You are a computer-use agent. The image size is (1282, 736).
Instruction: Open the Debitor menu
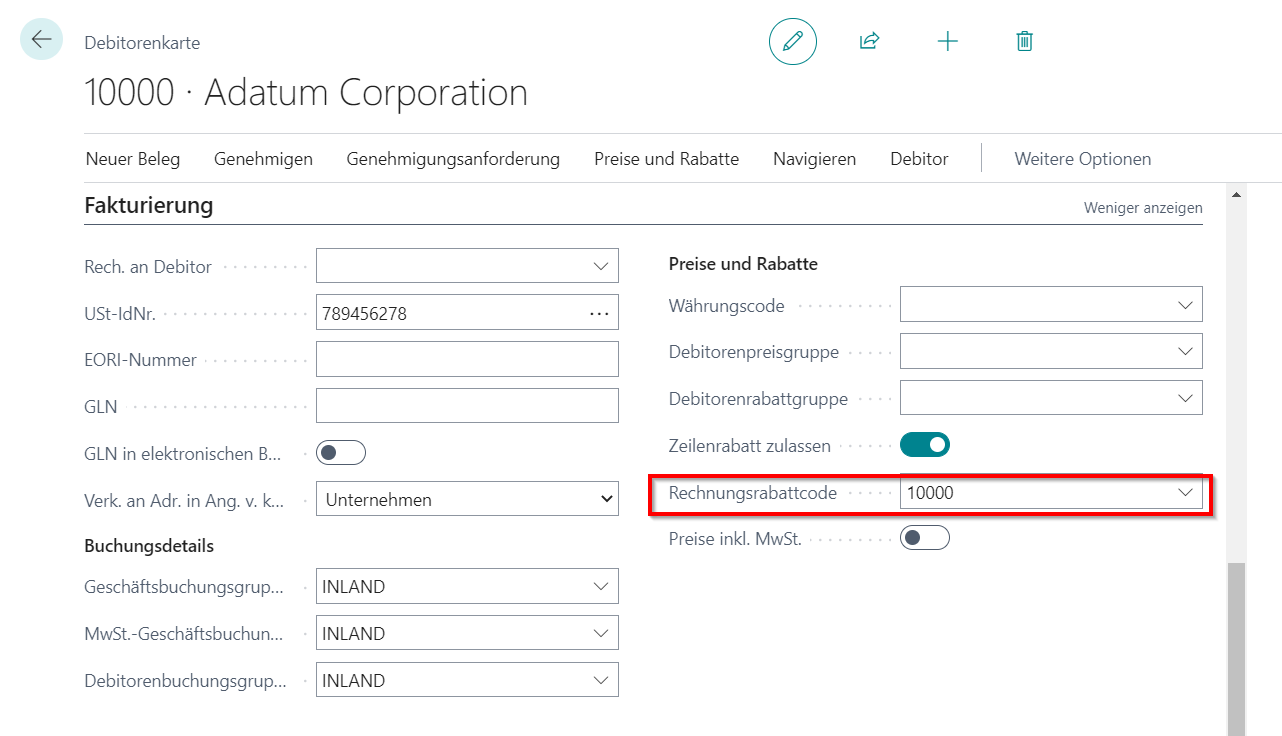click(x=919, y=159)
